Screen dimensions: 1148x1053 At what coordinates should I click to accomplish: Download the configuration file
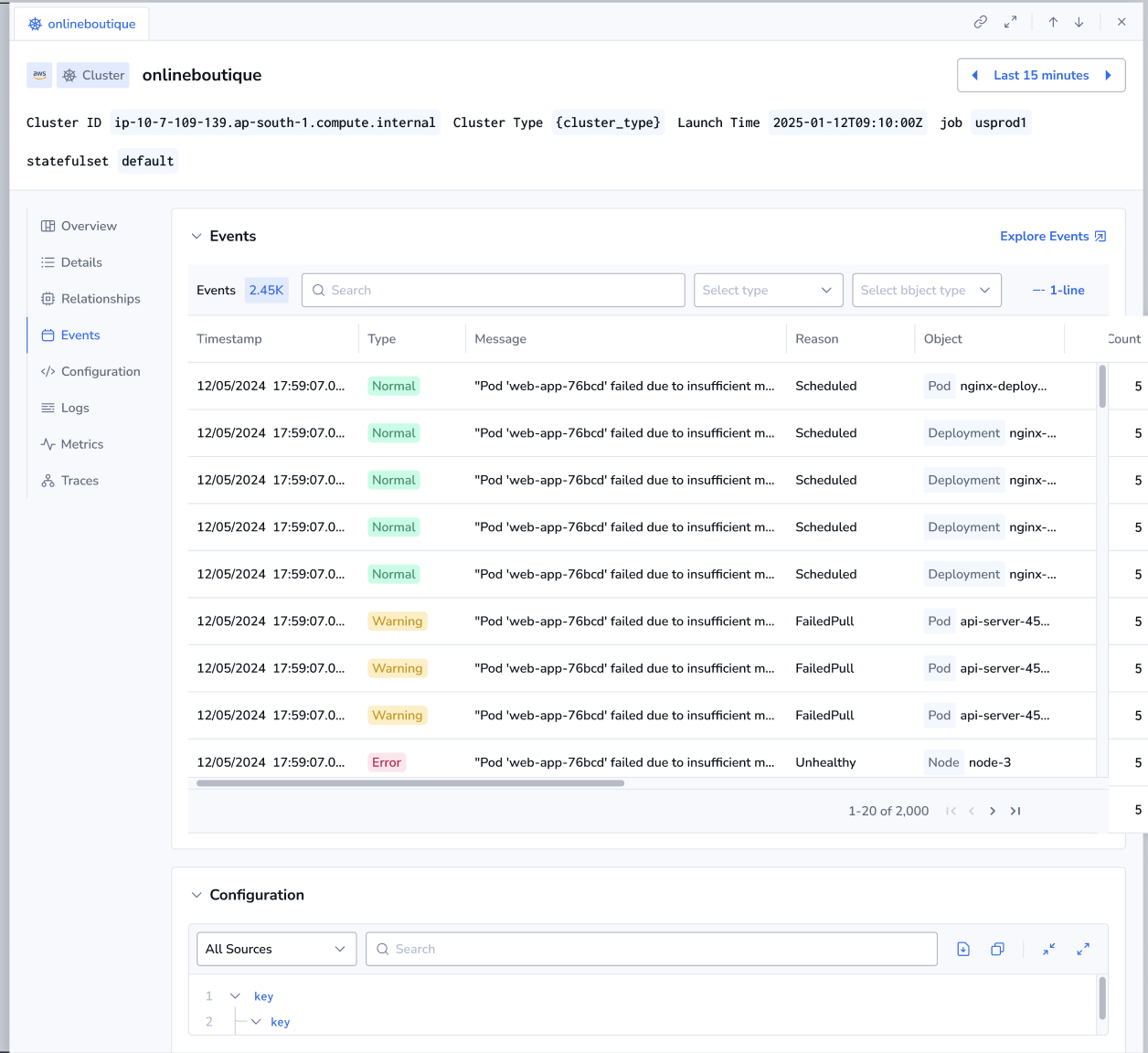pos(963,949)
